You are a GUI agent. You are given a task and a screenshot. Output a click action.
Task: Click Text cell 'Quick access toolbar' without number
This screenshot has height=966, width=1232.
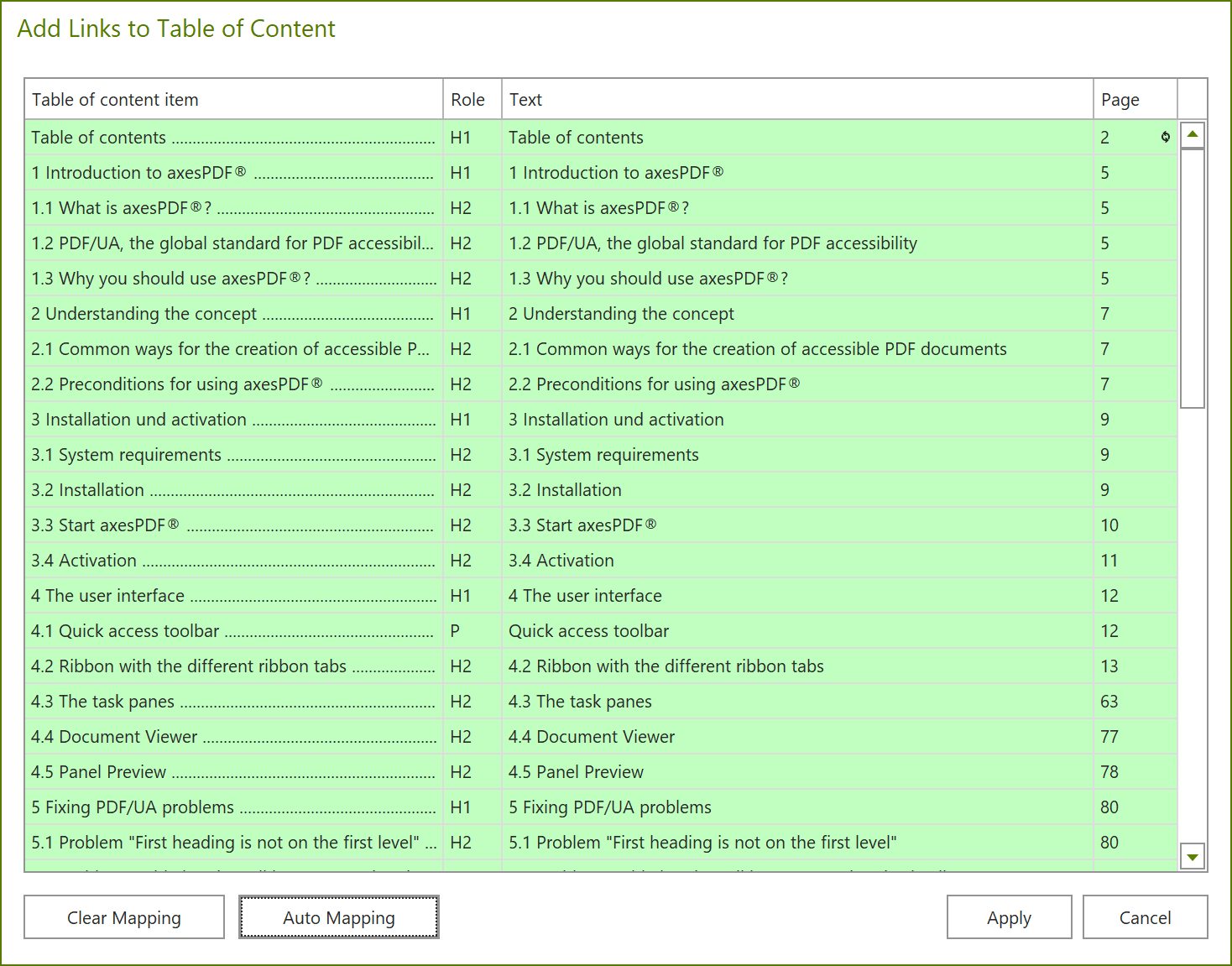798,631
